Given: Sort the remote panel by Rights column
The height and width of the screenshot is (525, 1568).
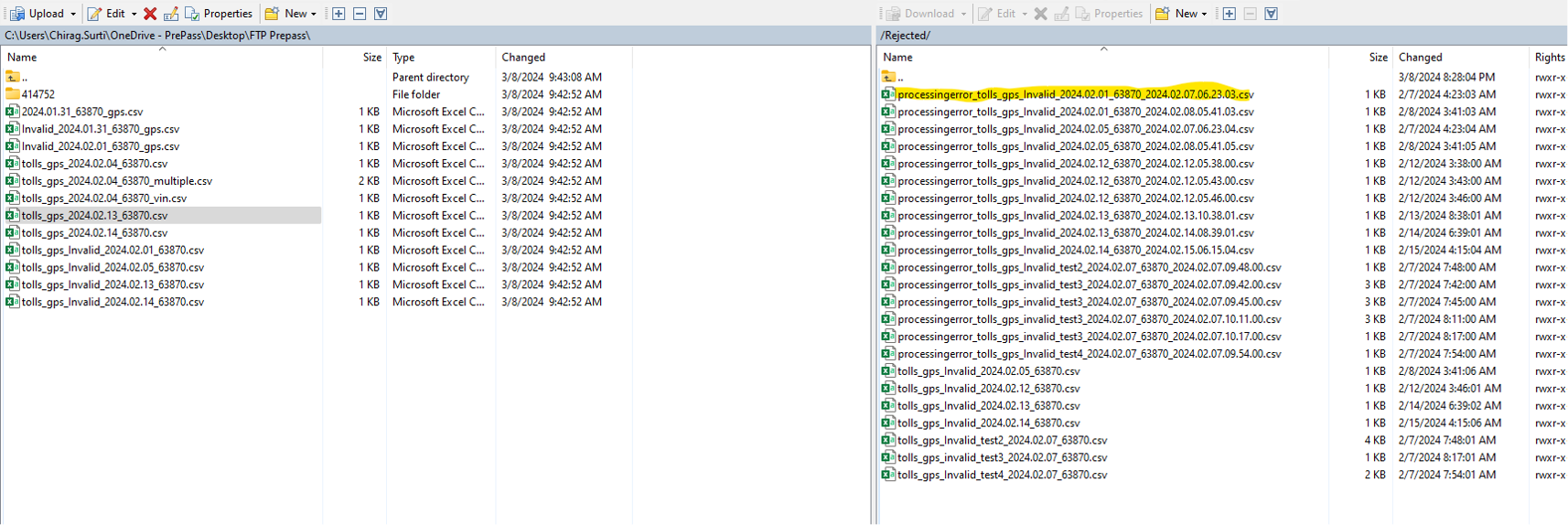Looking at the screenshot, I should click(x=1549, y=57).
